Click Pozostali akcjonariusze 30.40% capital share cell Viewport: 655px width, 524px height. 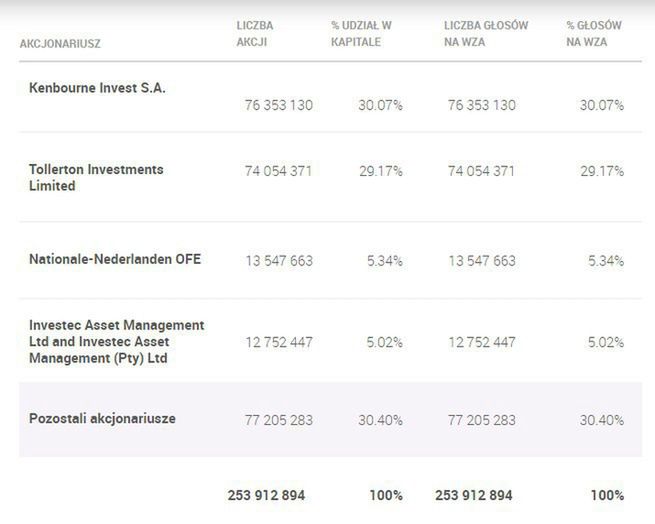[x=380, y=420]
